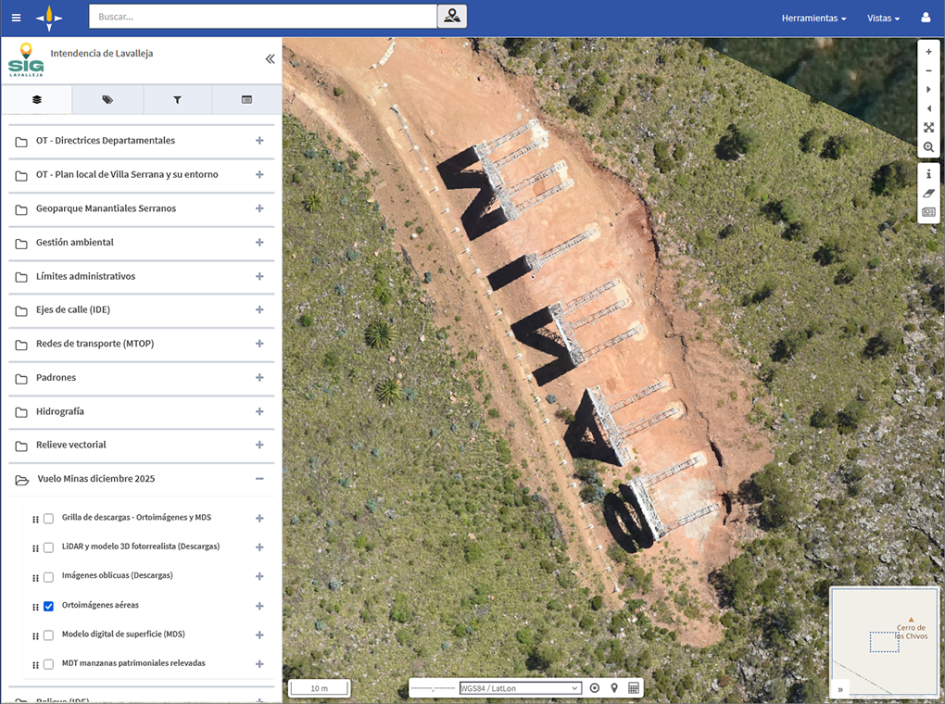
Task: Open options for Ortoimágenes aéreas layer
Action: (x=260, y=606)
